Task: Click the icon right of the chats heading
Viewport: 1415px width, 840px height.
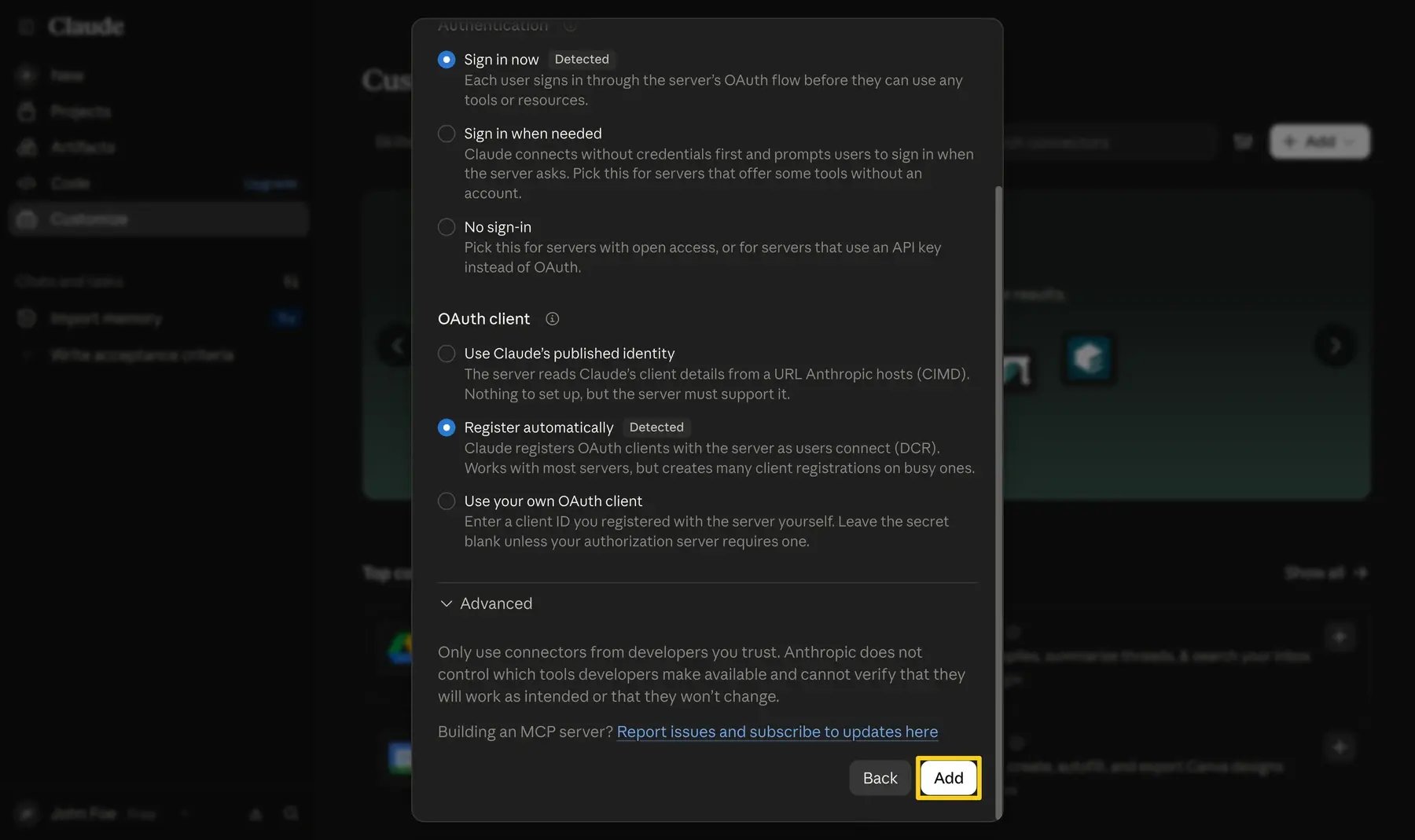Action: pyautogui.click(x=291, y=281)
